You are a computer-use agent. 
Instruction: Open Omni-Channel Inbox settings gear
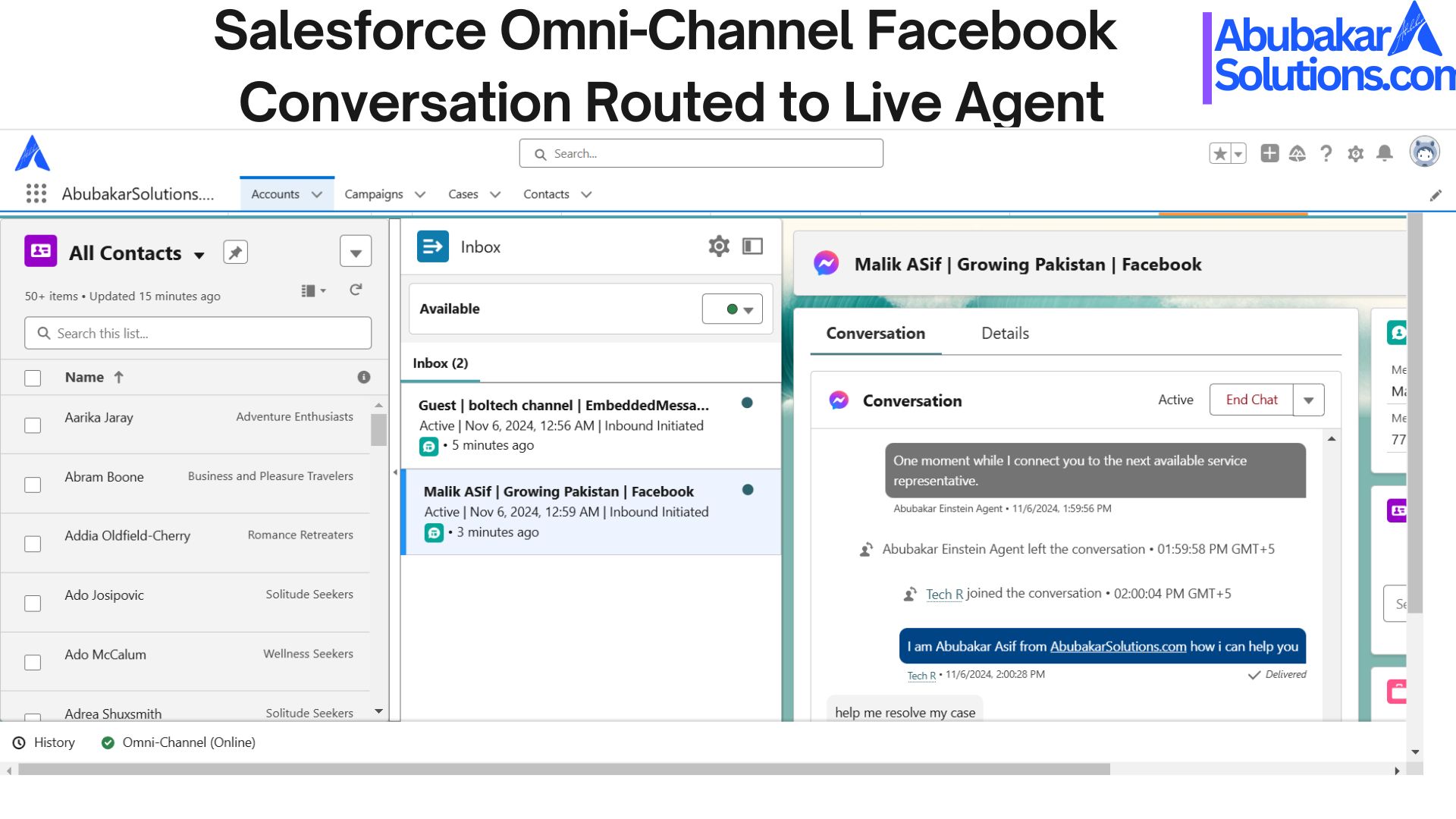coord(718,246)
